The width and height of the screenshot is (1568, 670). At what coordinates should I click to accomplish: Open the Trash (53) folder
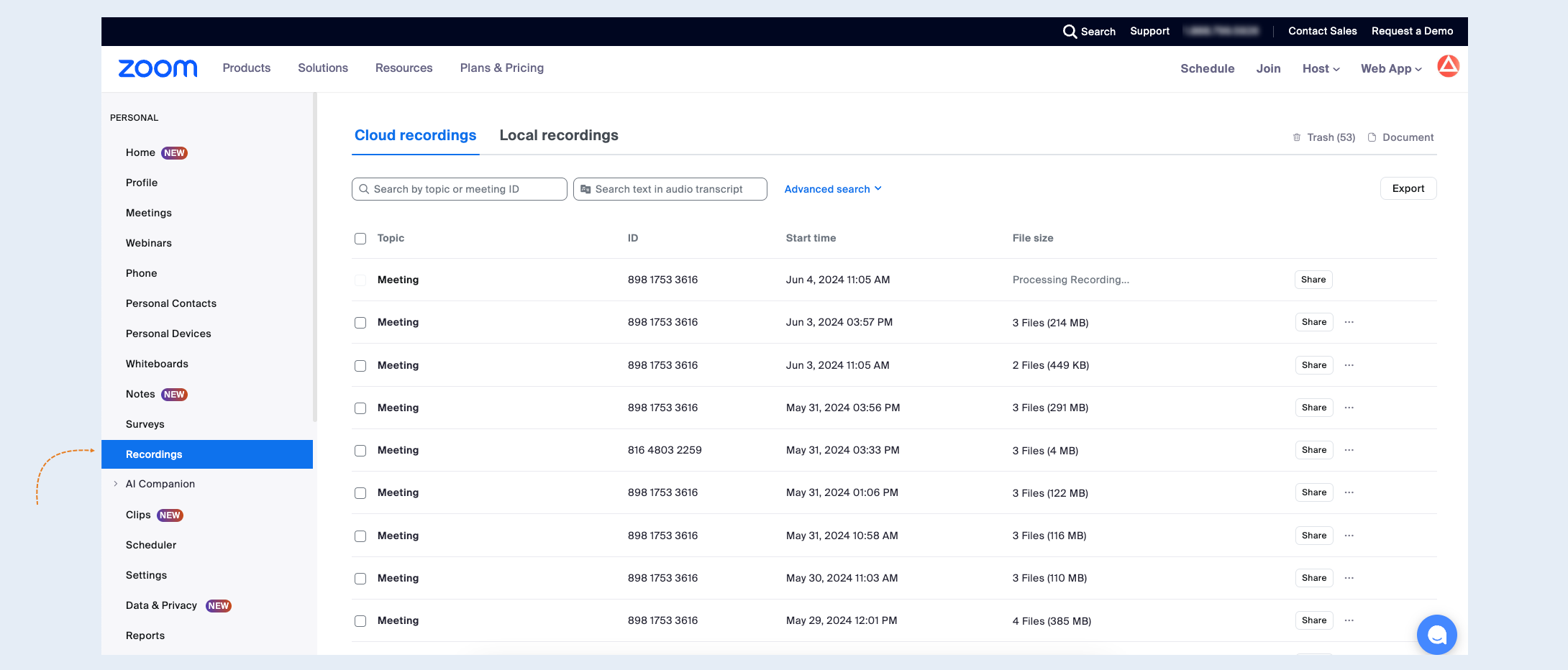click(x=1323, y=137)
